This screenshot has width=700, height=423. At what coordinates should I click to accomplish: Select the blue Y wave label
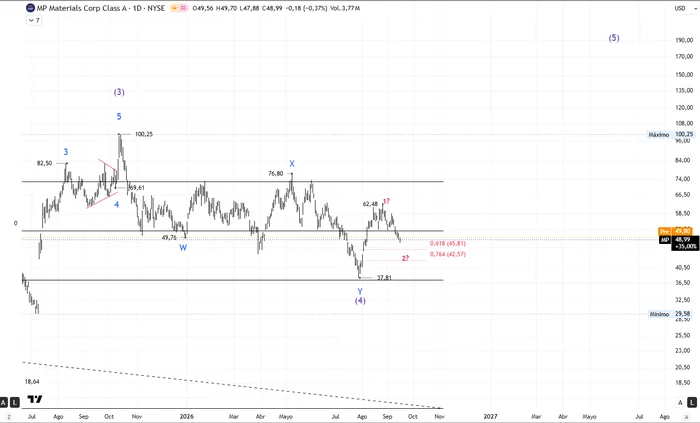pos(360,292)
